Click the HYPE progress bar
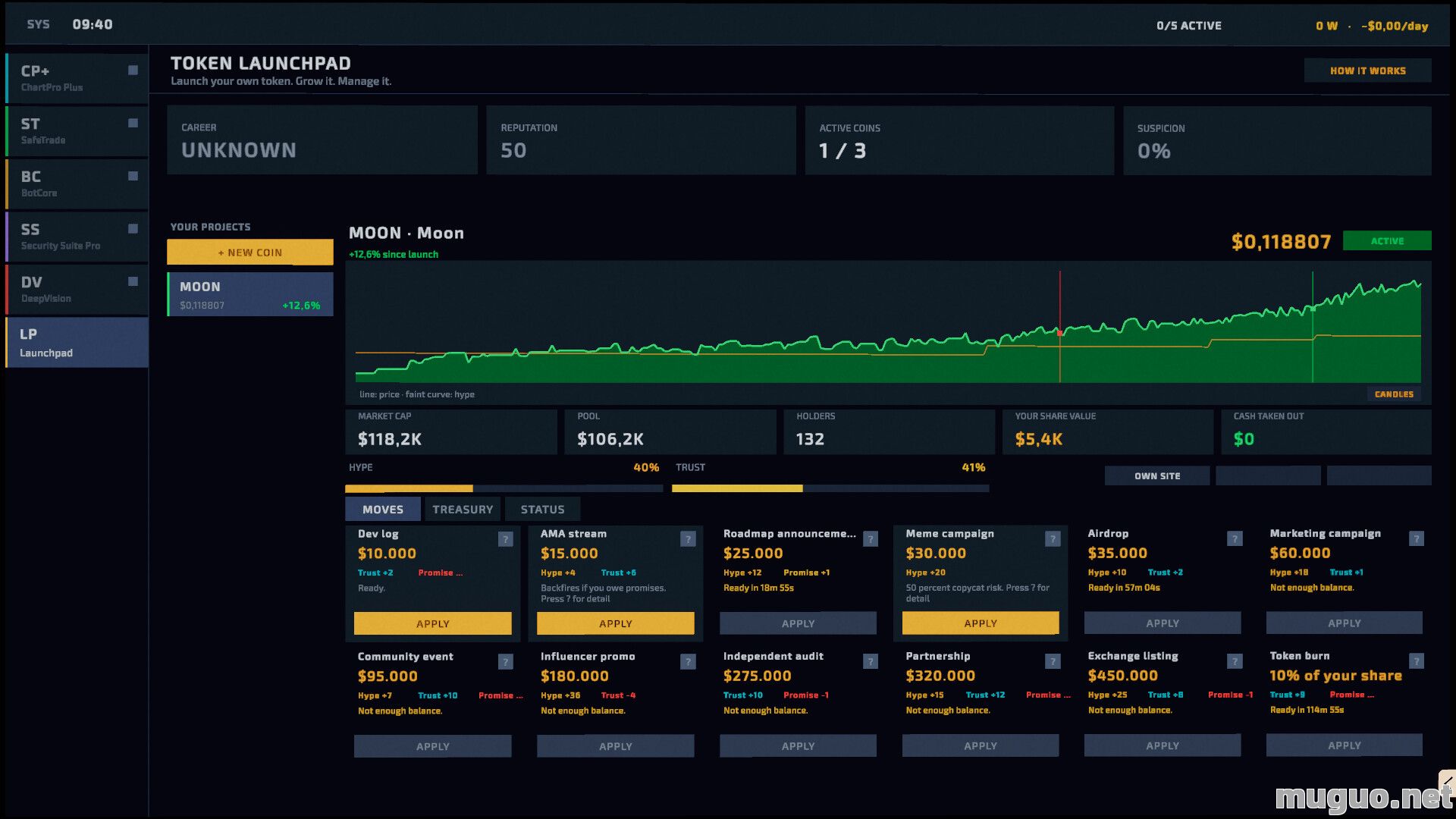 (504, 488)
